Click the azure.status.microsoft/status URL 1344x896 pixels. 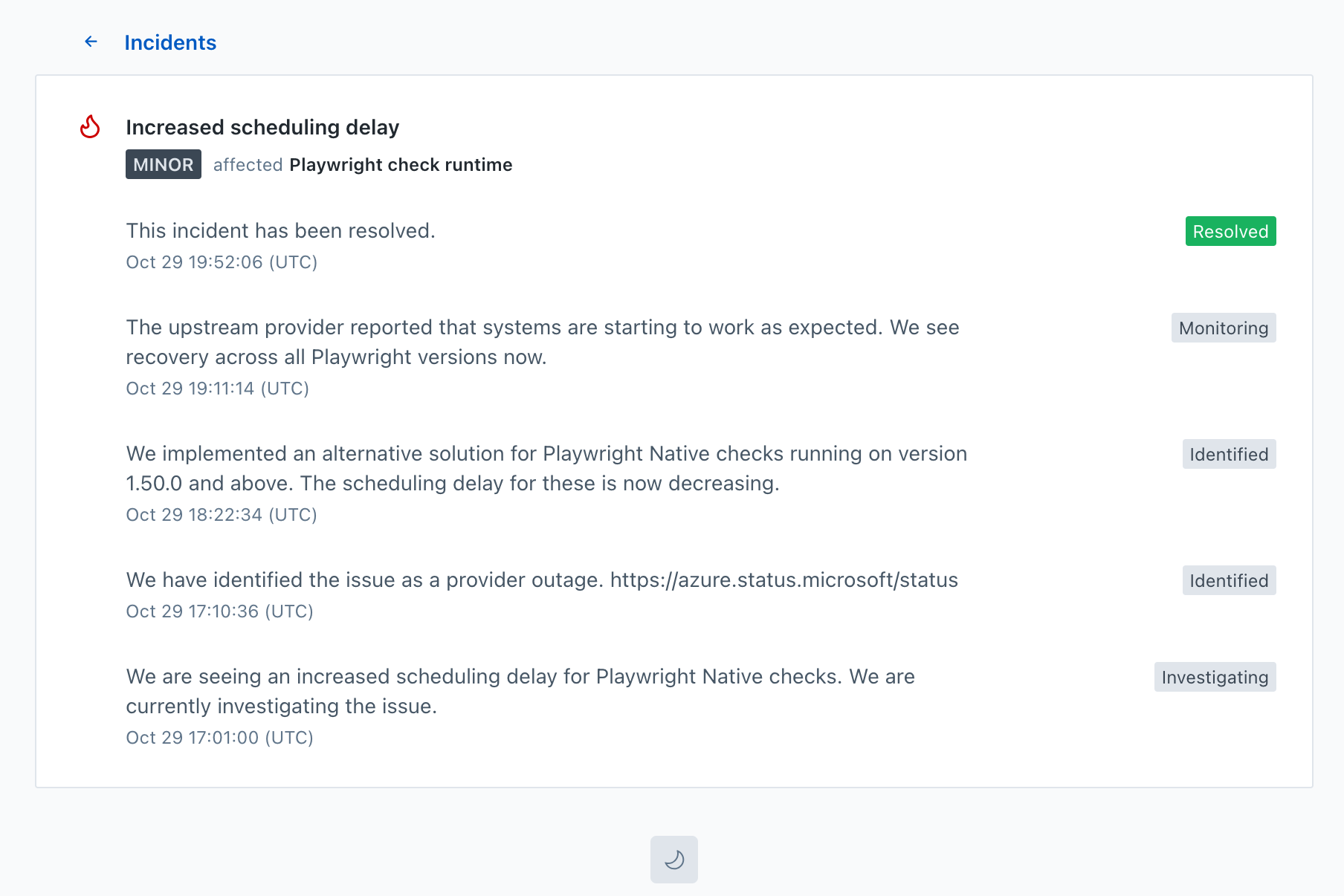point(784,580)
